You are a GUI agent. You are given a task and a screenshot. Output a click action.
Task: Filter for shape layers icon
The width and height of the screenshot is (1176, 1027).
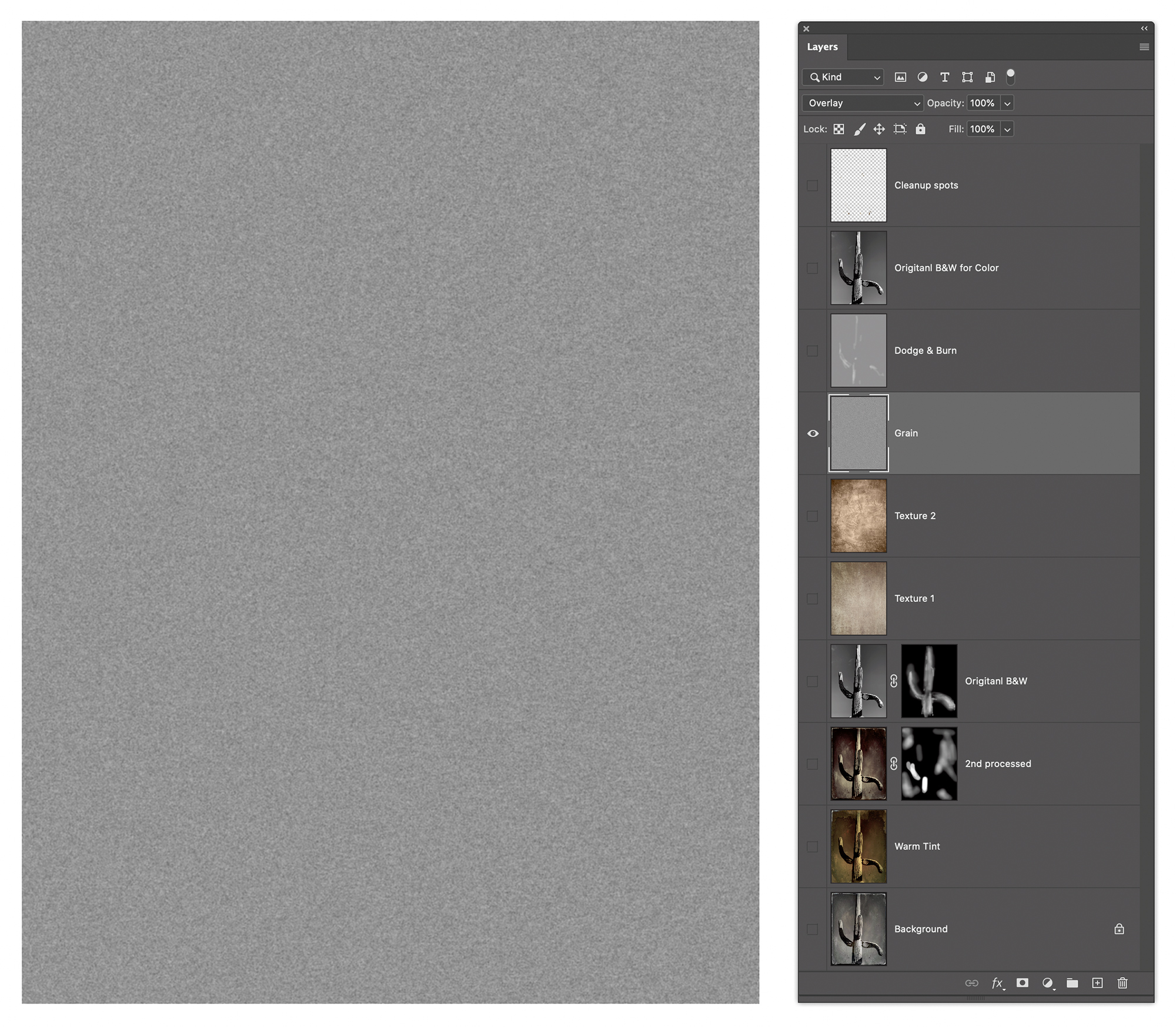pos(967,77)
